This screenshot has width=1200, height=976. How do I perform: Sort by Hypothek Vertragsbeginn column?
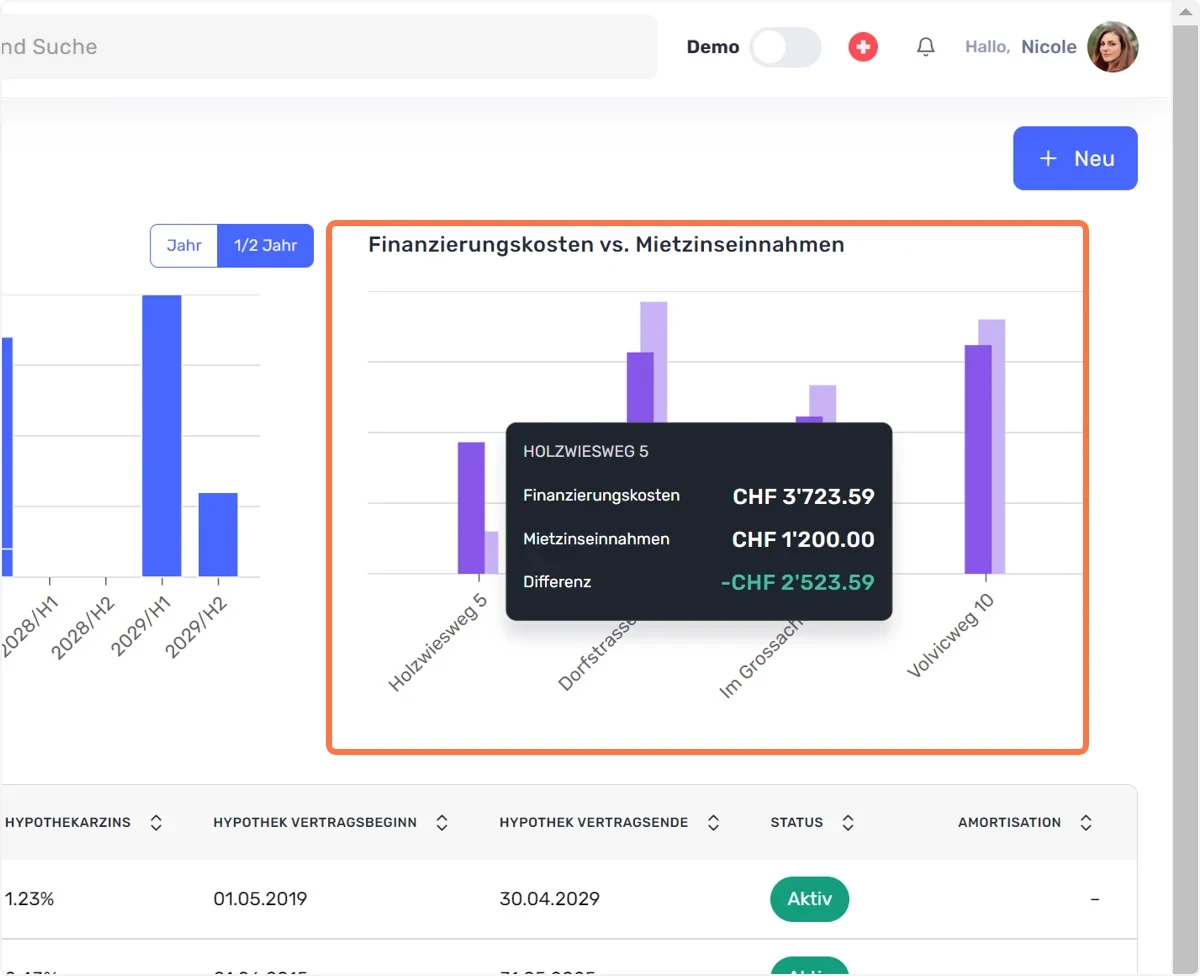pos(442,822)
